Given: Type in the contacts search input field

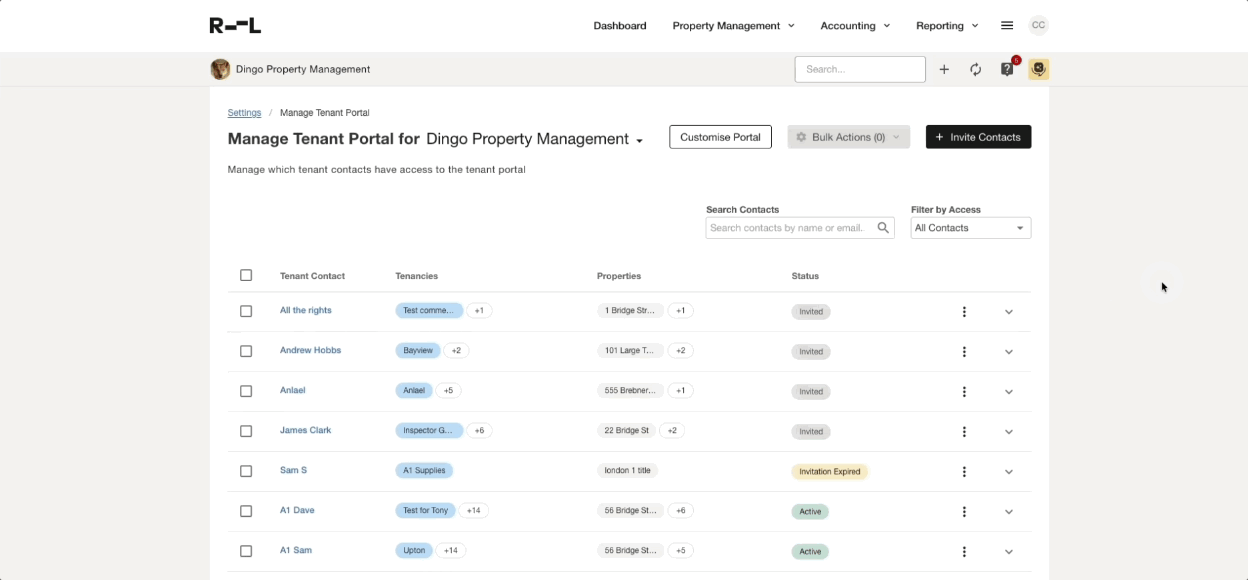Looking at the screenshot, I should [x=790, y=227].
